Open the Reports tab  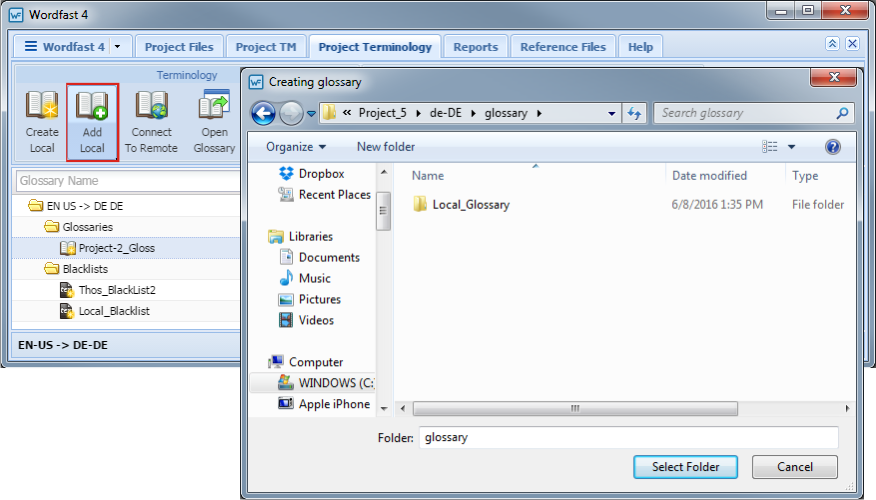(475, 47)
